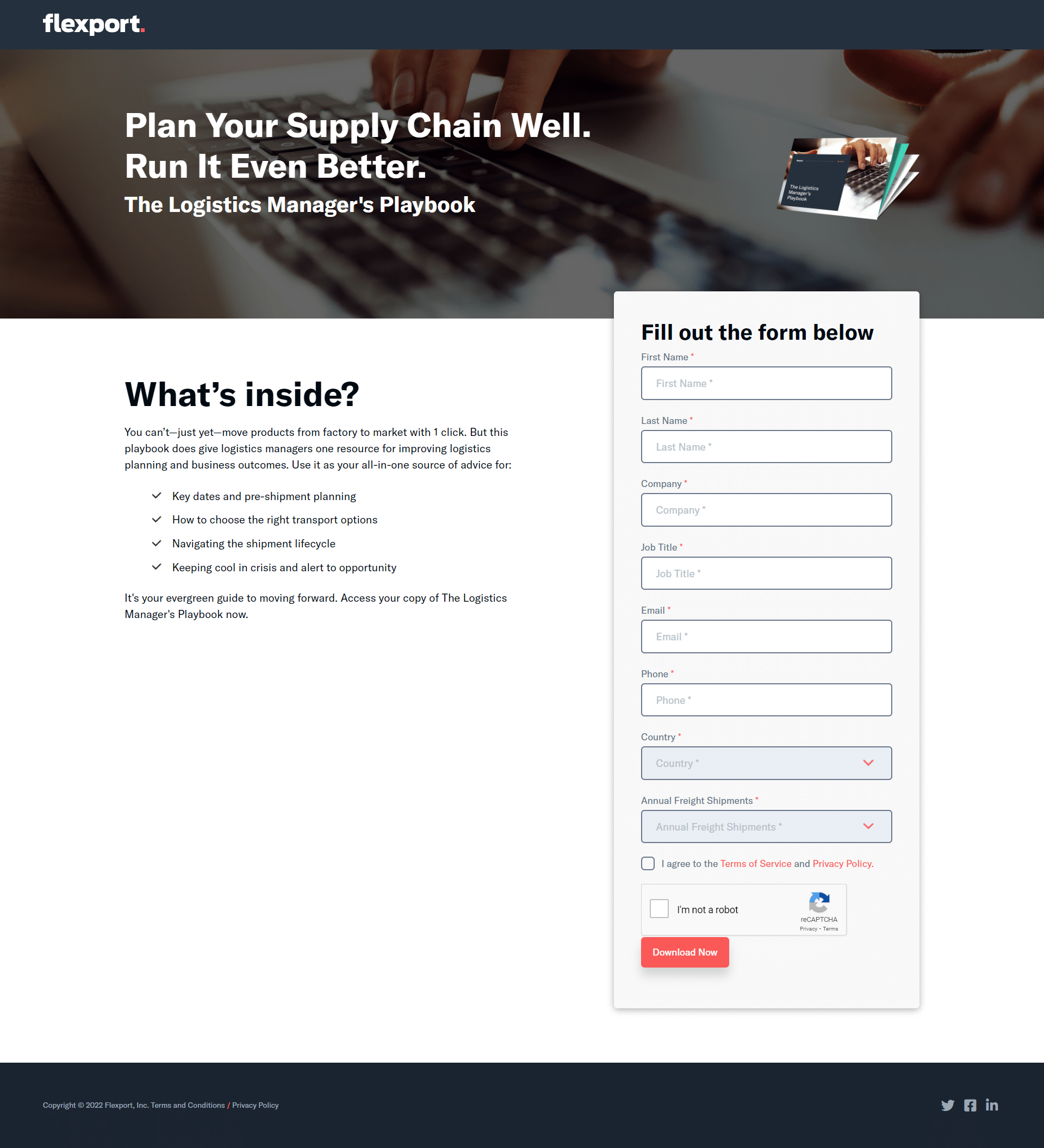
Task: Open the Country selector chevron
Action: (869, 763)
